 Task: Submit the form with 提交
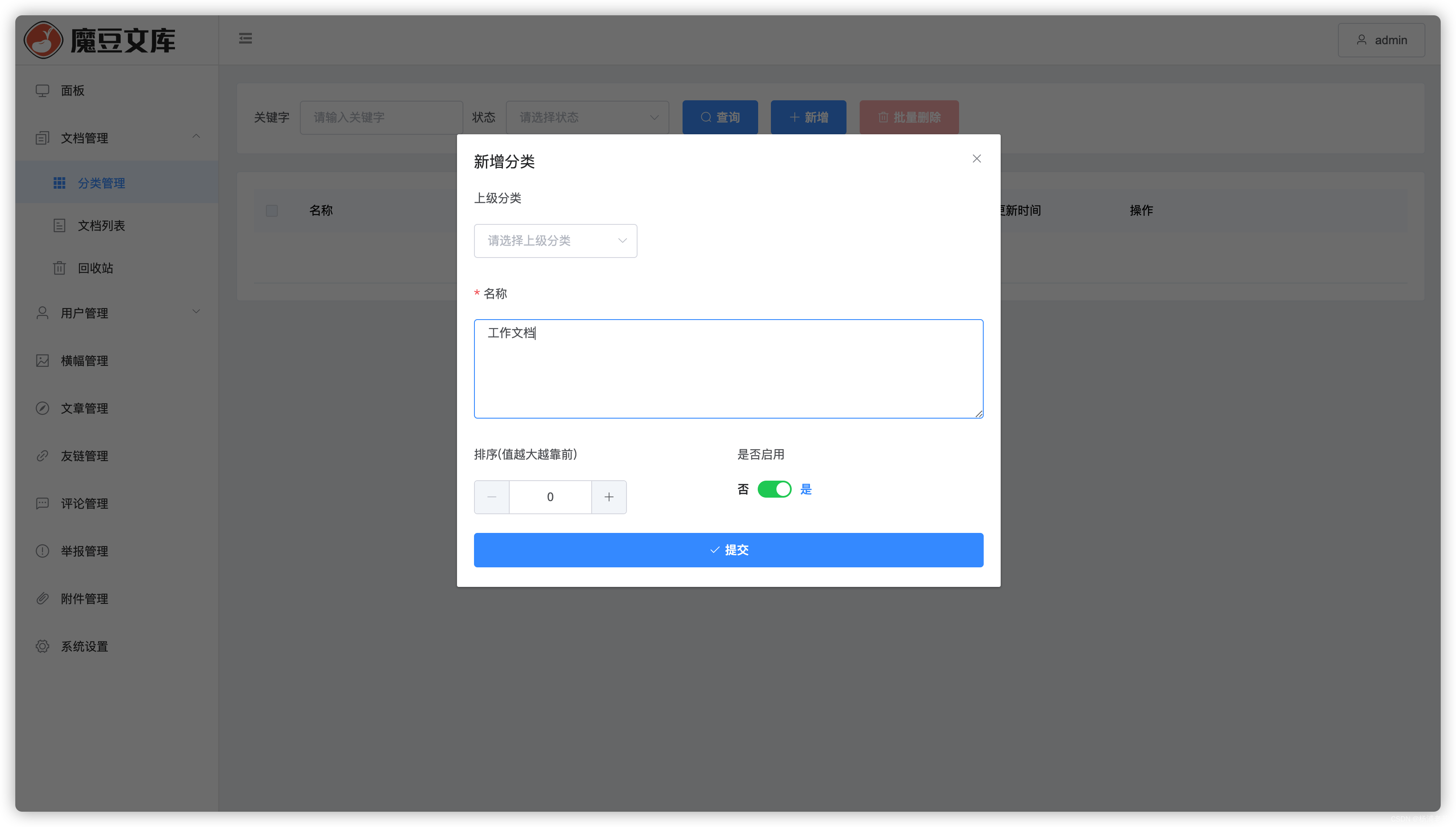pos(728,550)
